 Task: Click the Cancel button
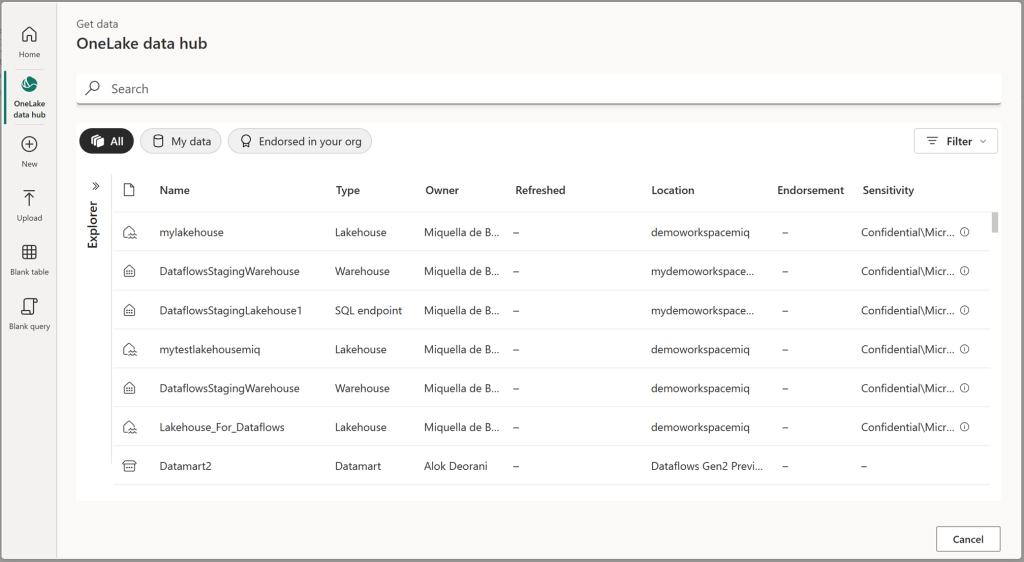968,539
